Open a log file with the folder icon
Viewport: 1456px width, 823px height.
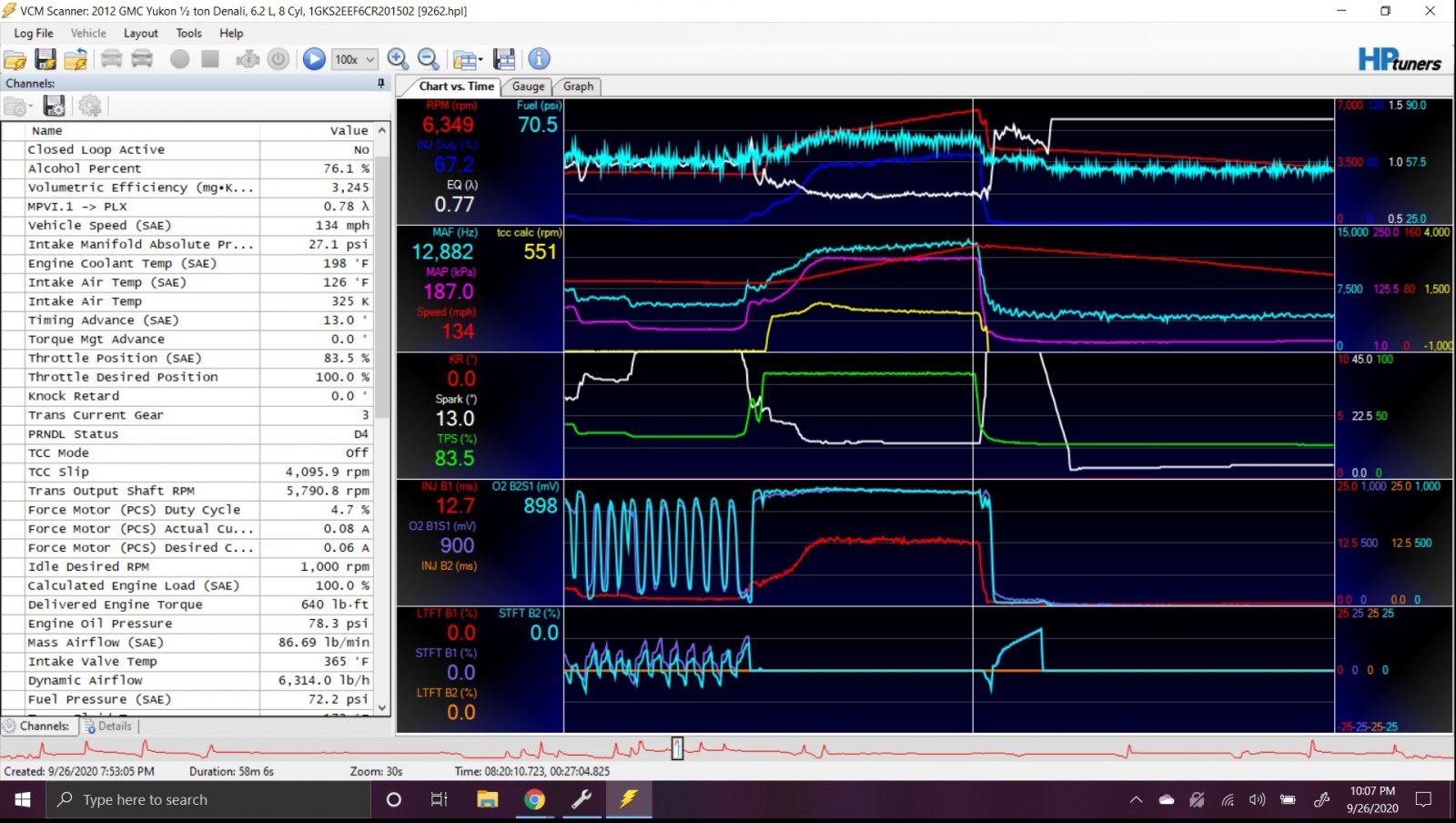pyautogui.click(x=15, y=59)
